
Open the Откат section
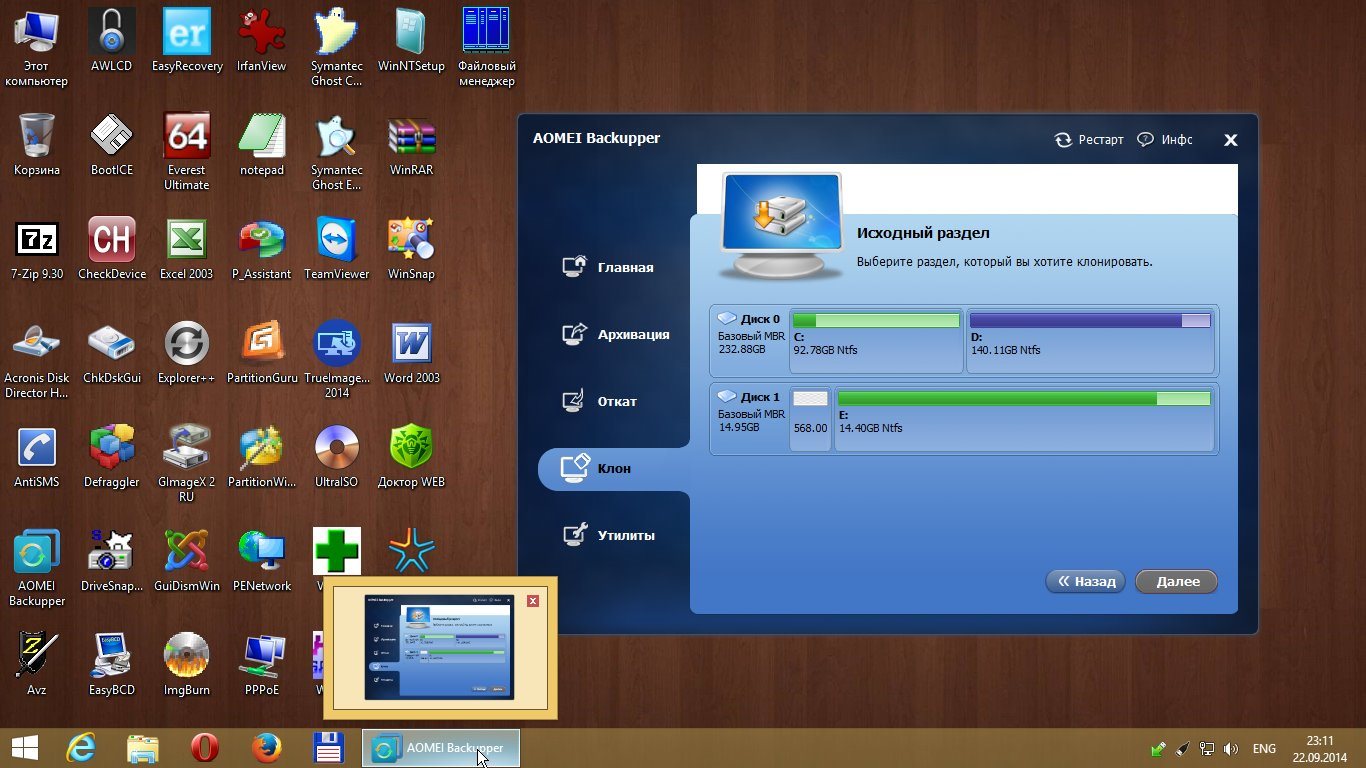click(x=601, y=401)
